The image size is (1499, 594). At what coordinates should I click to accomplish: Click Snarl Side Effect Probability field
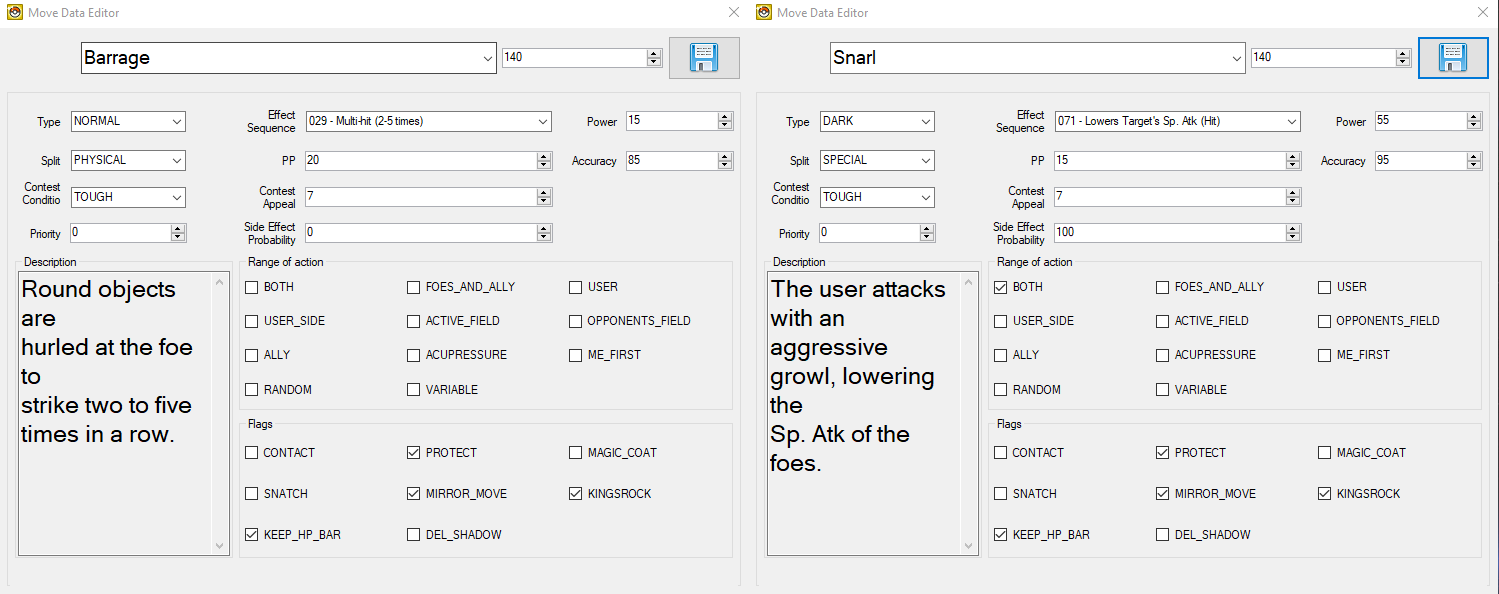click(1169, 233)
